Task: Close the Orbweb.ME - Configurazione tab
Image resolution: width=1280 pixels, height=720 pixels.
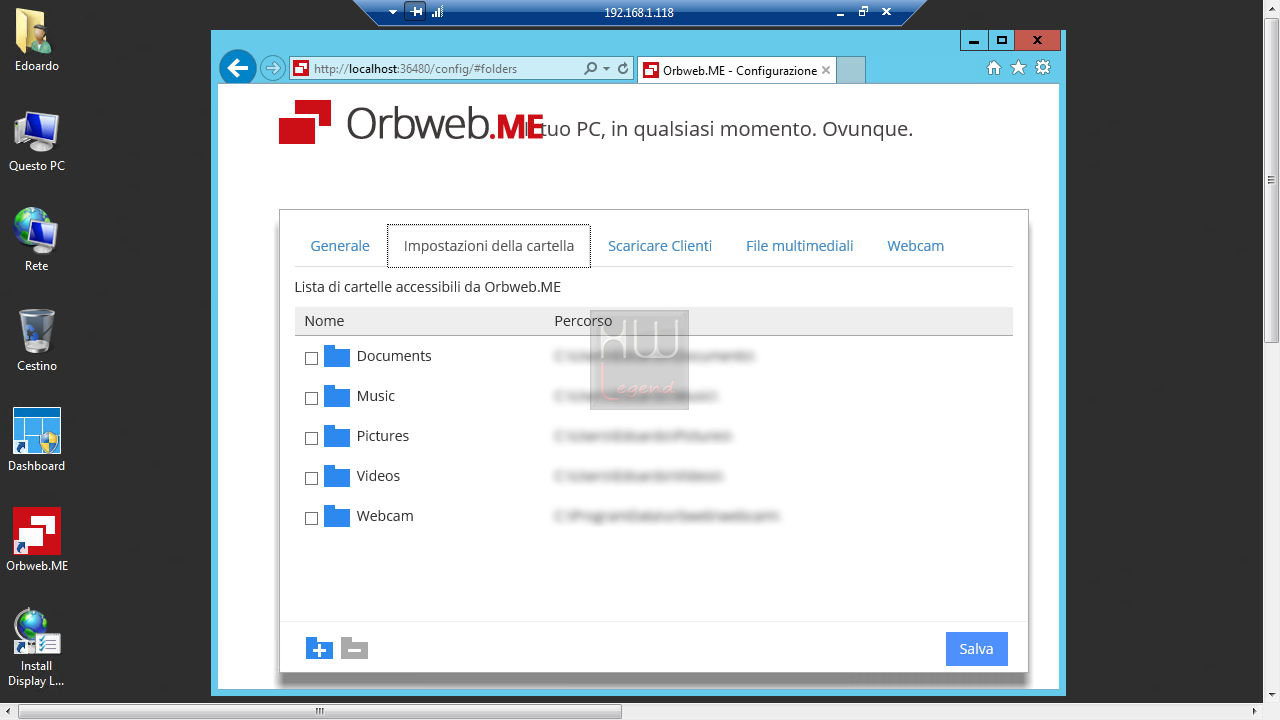Action: [x=826, y=71]
